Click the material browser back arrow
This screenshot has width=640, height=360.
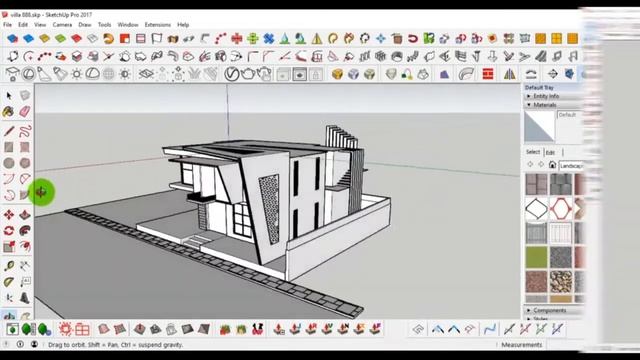tap(530, 164)
